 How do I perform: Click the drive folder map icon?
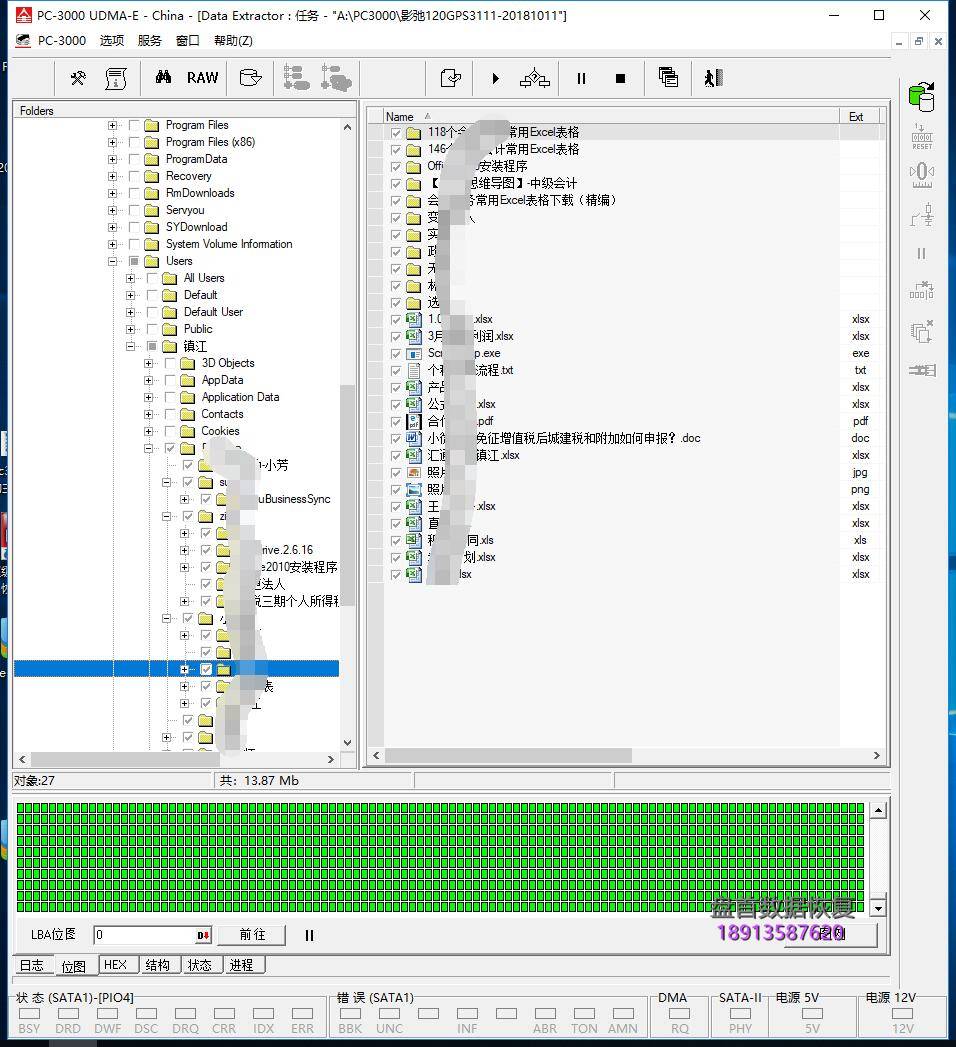pyautogui.click(x=250, y=77)
